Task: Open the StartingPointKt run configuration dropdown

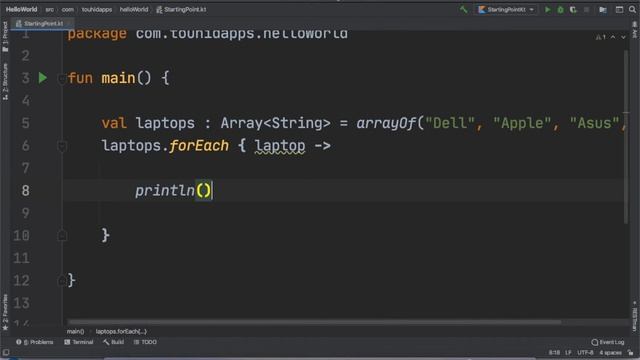Action: point(507,9)
